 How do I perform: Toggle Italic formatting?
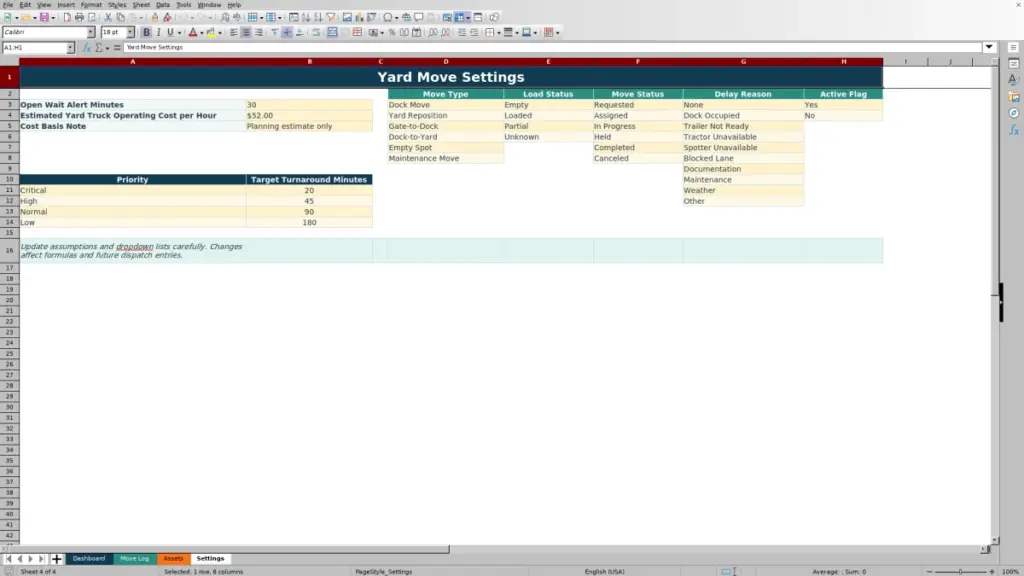[x=158, y=32]
